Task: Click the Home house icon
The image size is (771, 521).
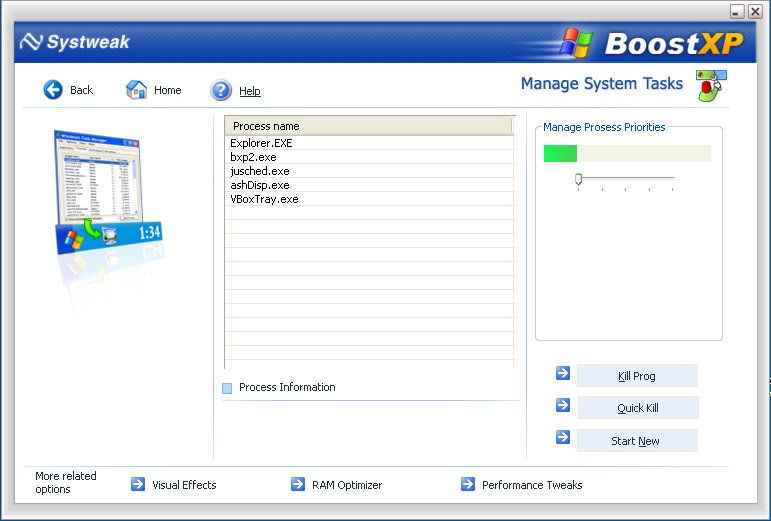Action: pos(136,89)
